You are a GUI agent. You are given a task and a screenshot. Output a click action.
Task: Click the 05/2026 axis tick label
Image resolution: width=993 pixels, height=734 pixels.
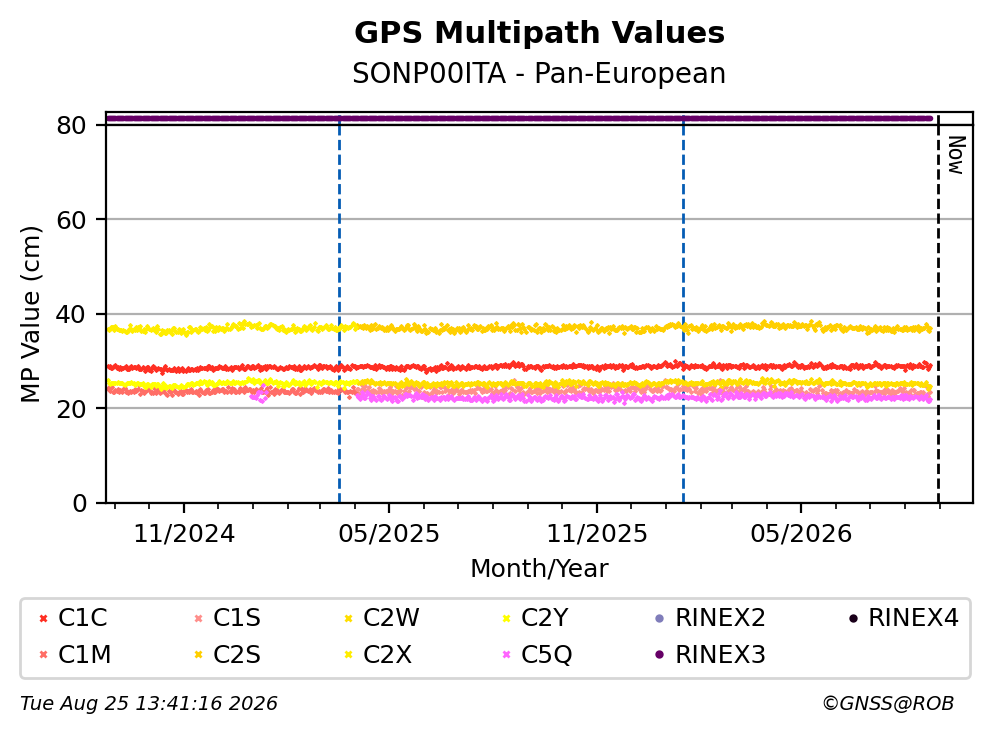[801, 534]
